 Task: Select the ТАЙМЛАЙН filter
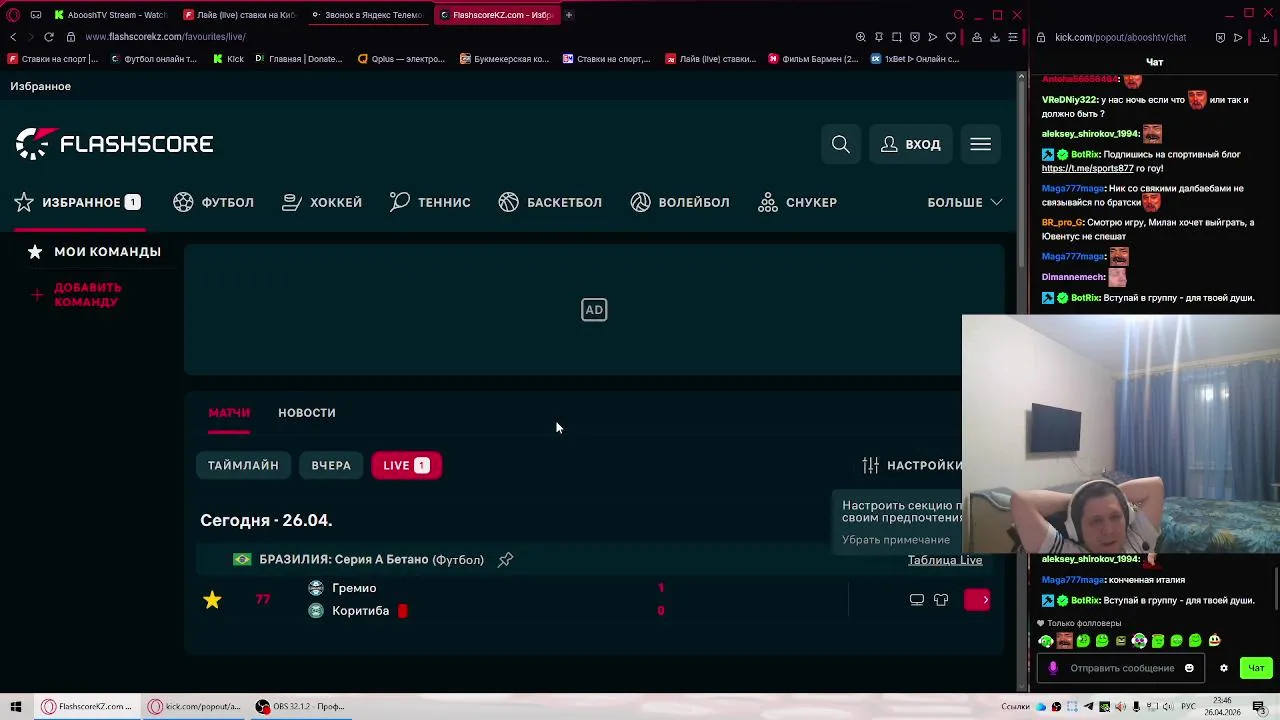(243, 466)
